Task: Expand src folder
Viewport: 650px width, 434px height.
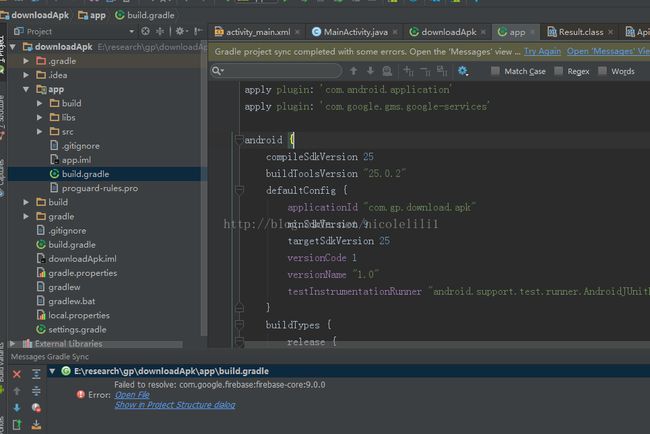Action: [x=39, y=131]
